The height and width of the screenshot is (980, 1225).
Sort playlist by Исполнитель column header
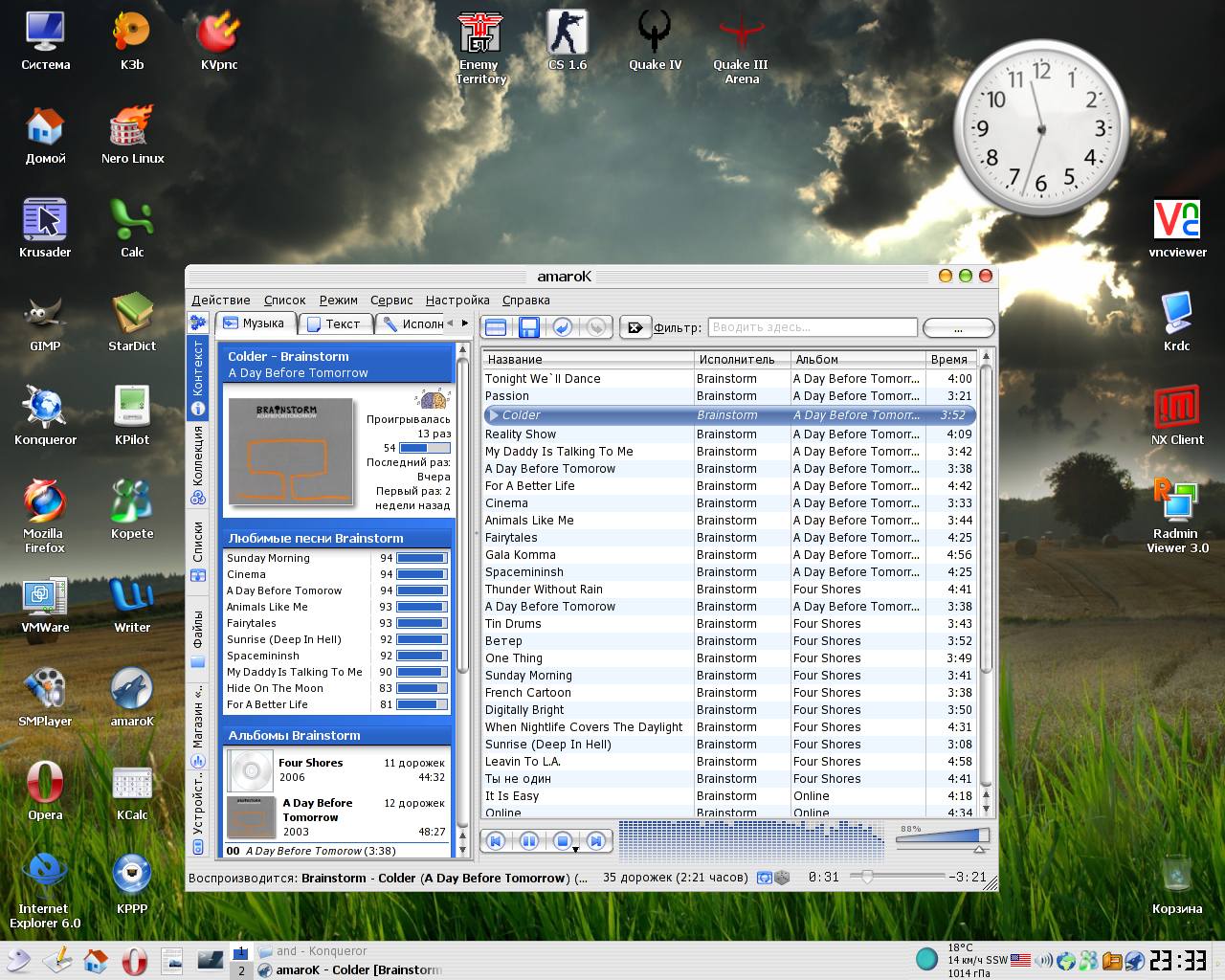[742, 359]
